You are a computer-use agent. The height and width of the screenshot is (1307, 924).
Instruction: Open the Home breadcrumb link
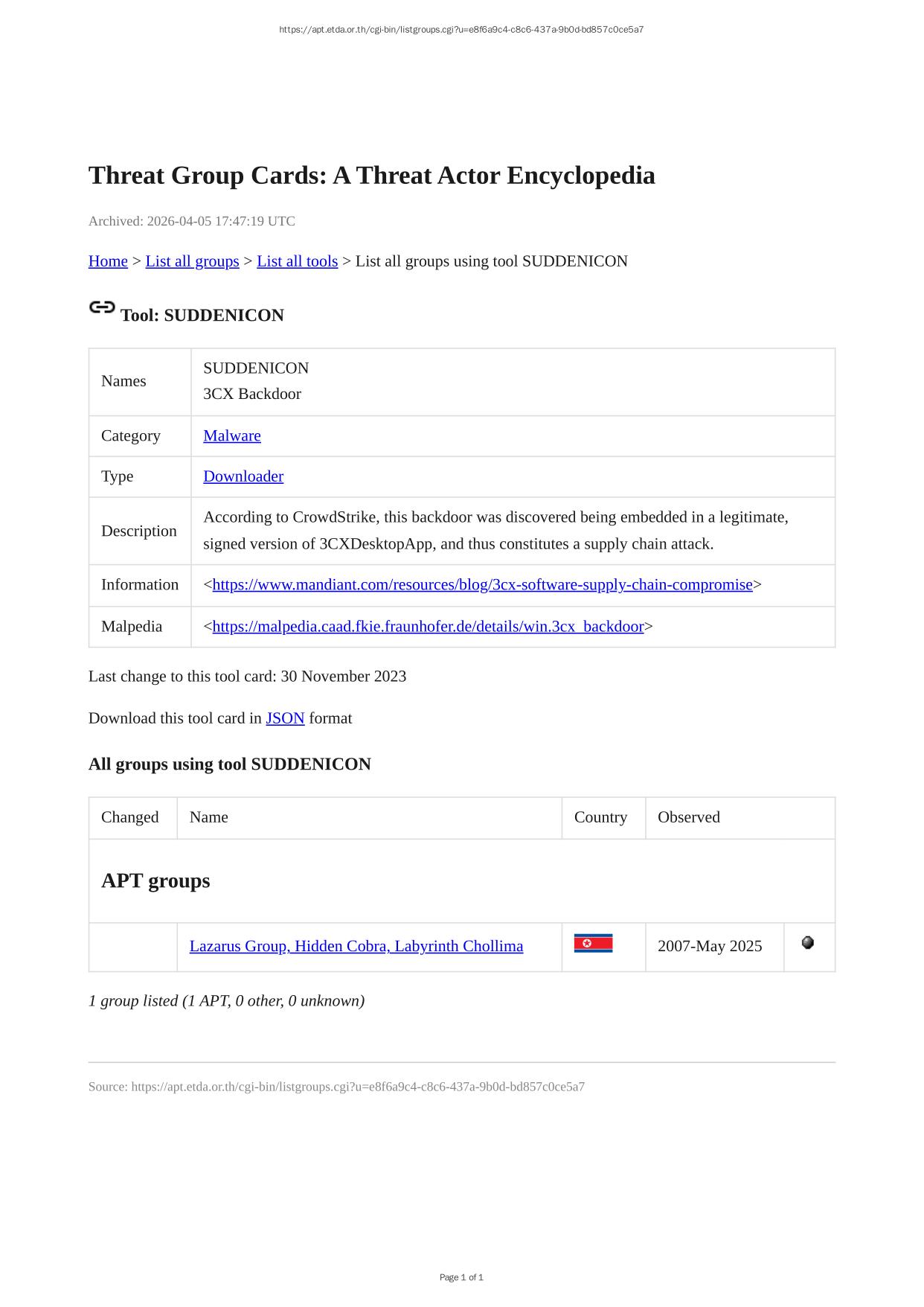tap(108, 261)
